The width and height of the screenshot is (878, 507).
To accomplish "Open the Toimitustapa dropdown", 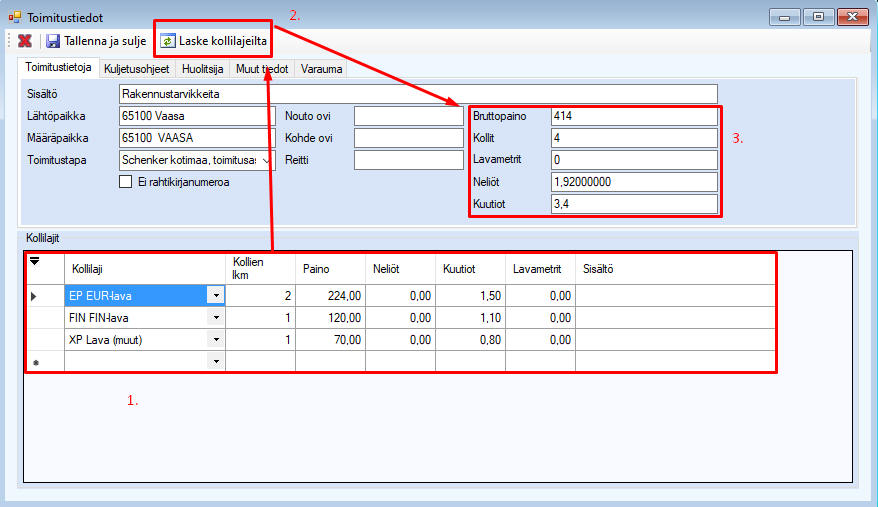I will click(265, 160).
